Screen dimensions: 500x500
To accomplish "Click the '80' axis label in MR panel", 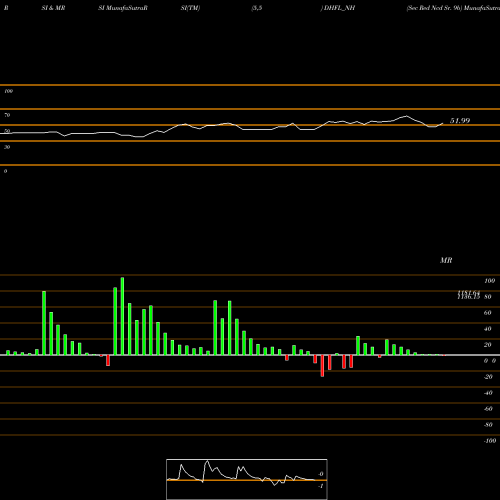I will pos(488,297).
